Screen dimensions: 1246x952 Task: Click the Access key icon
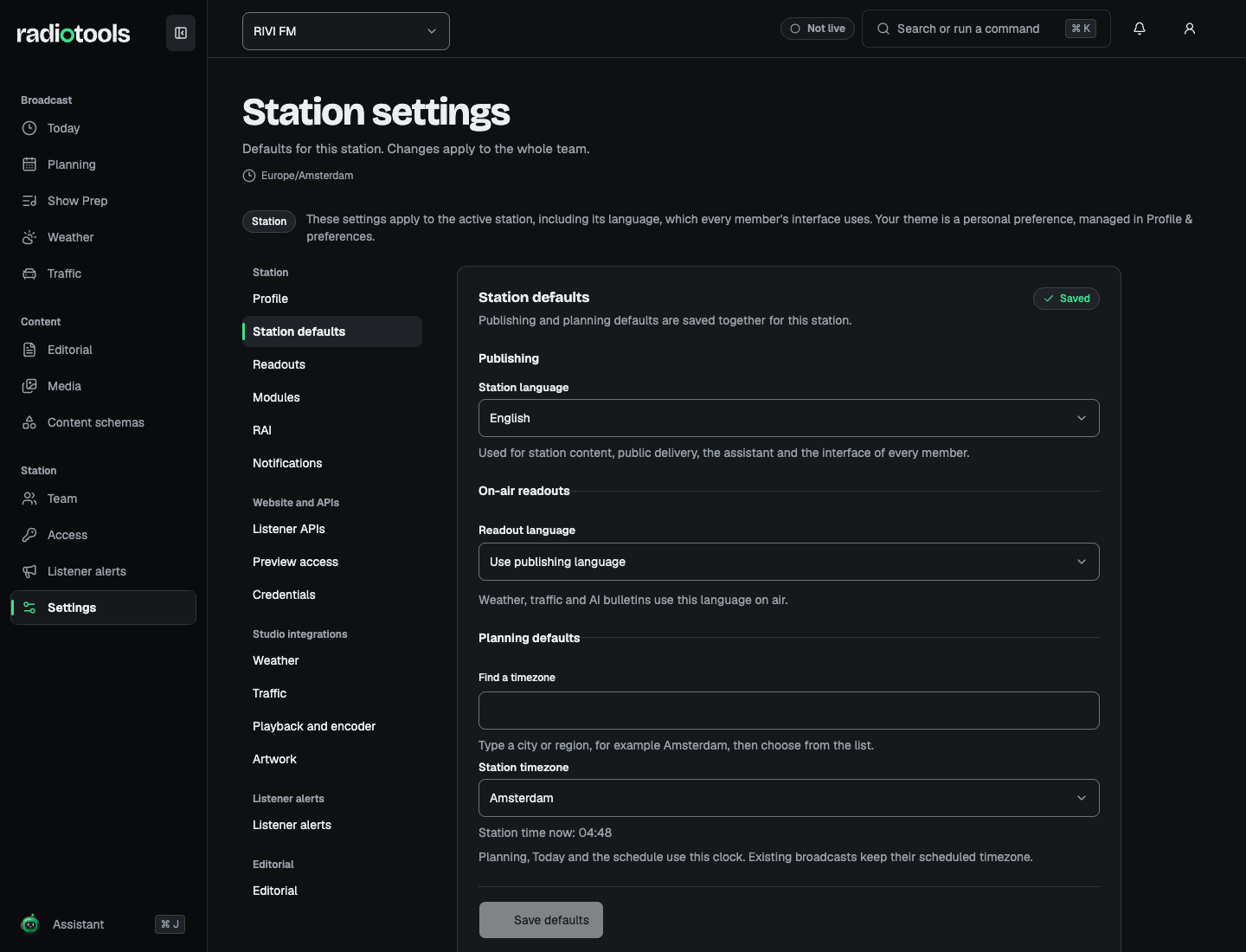[29, 535]
